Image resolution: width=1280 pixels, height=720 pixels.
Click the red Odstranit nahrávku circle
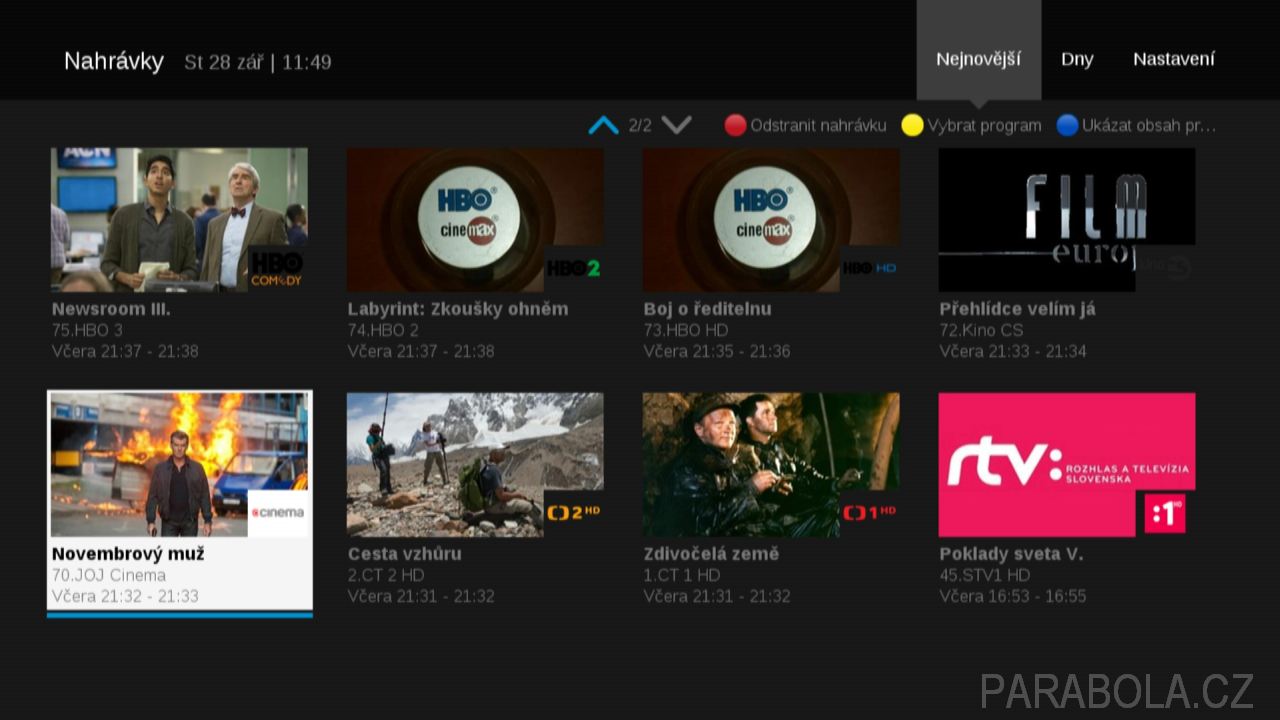tap(736, 125)
